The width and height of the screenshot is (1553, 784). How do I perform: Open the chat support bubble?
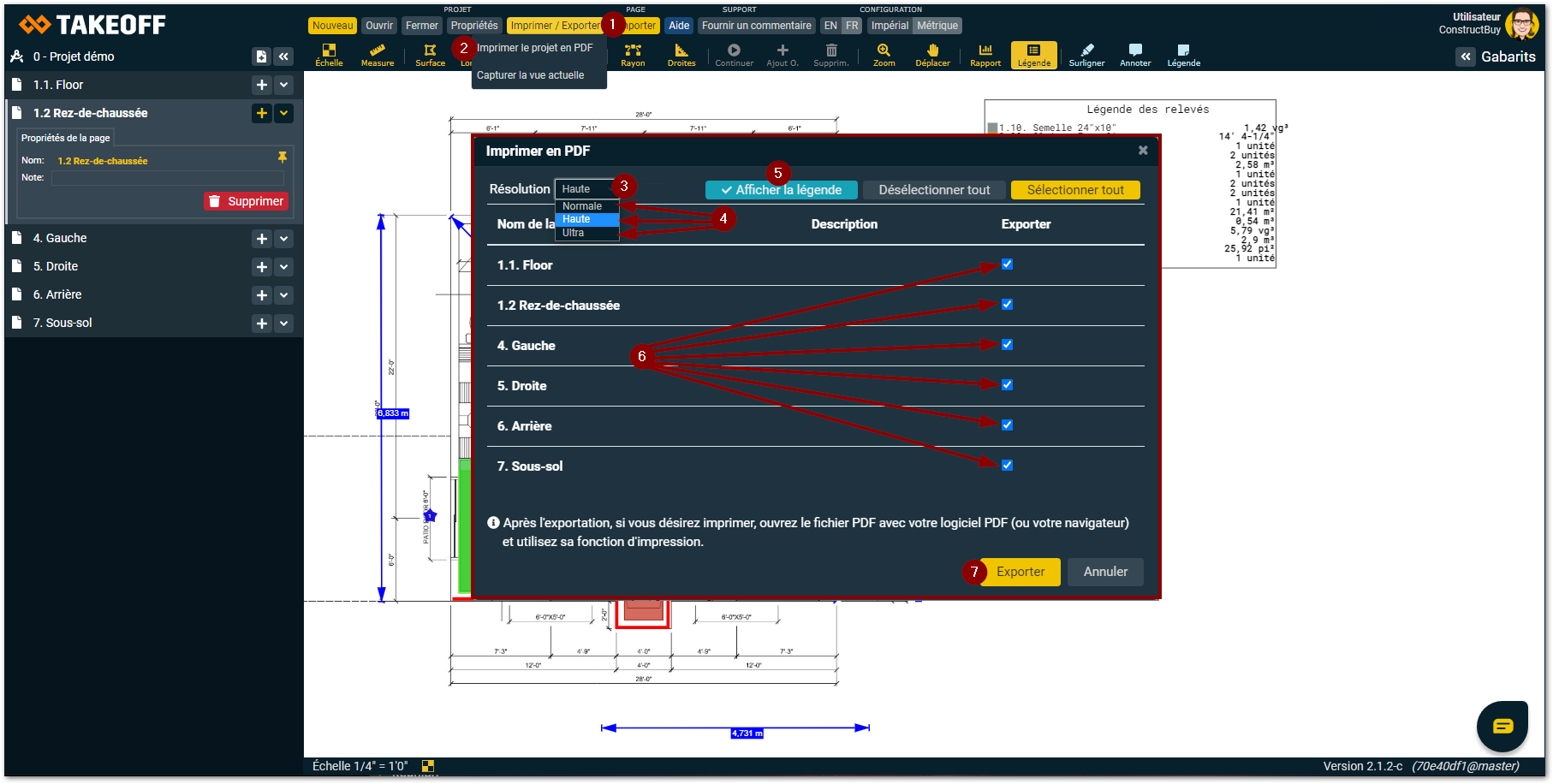(x=1502, y=726)
